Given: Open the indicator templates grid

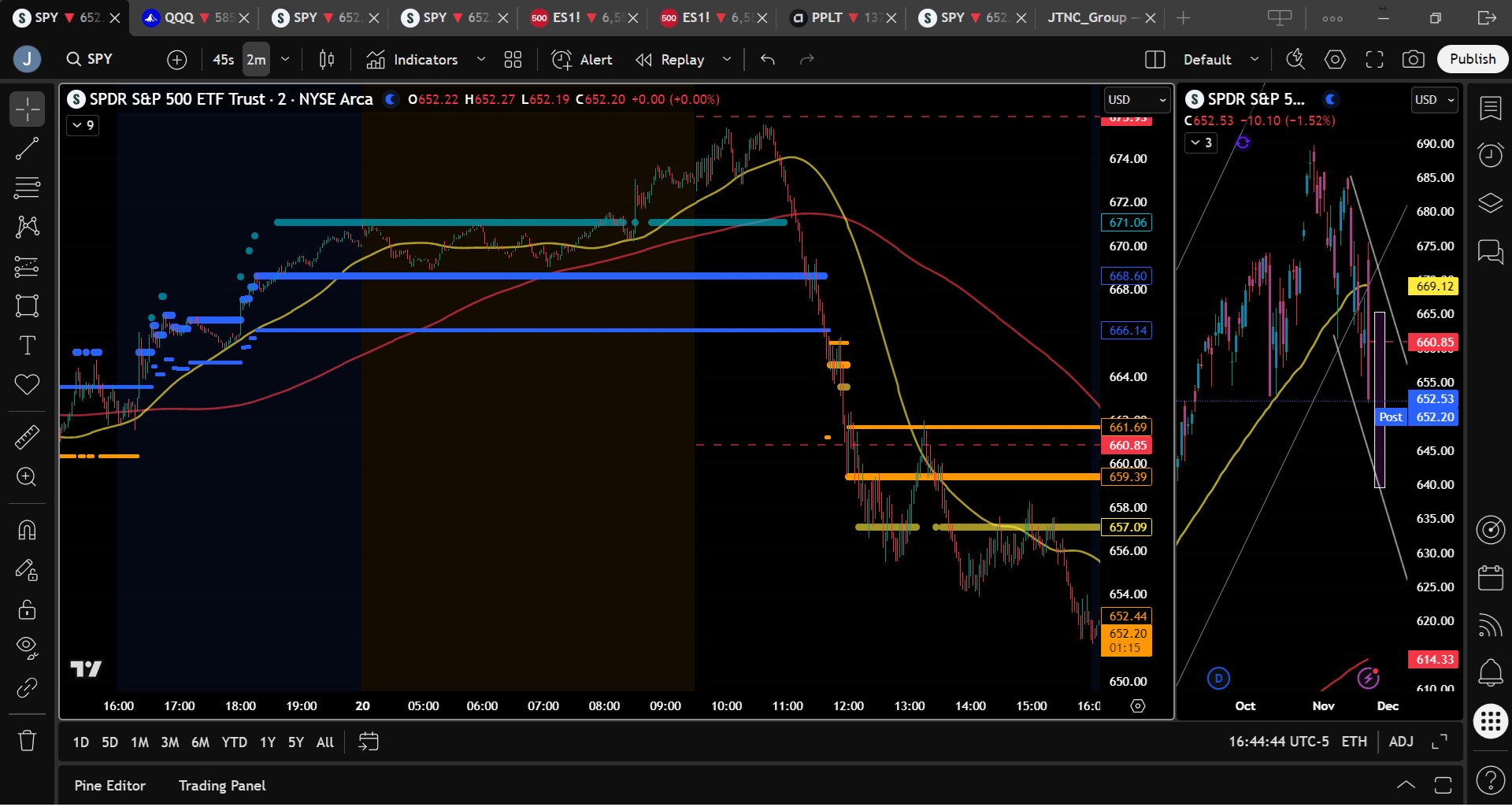Looking at the screenshot, I should pos(513,59).
